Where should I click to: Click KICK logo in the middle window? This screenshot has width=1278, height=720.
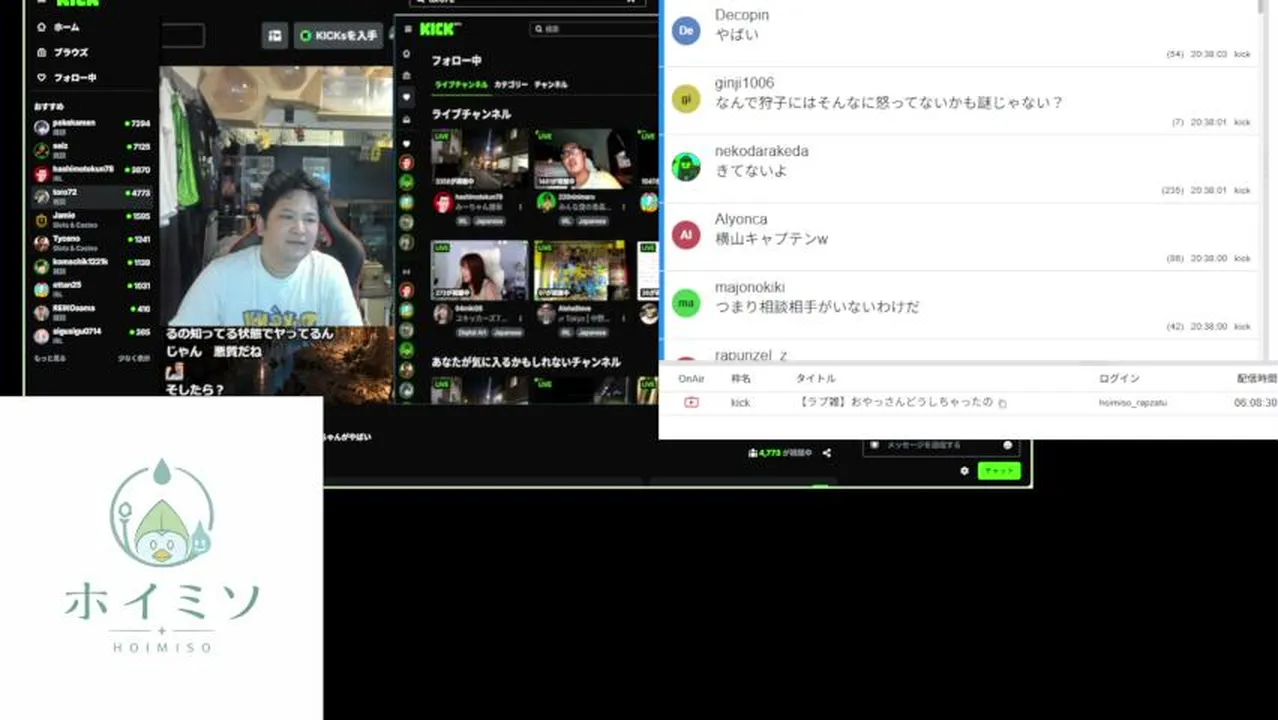(439, 29)
